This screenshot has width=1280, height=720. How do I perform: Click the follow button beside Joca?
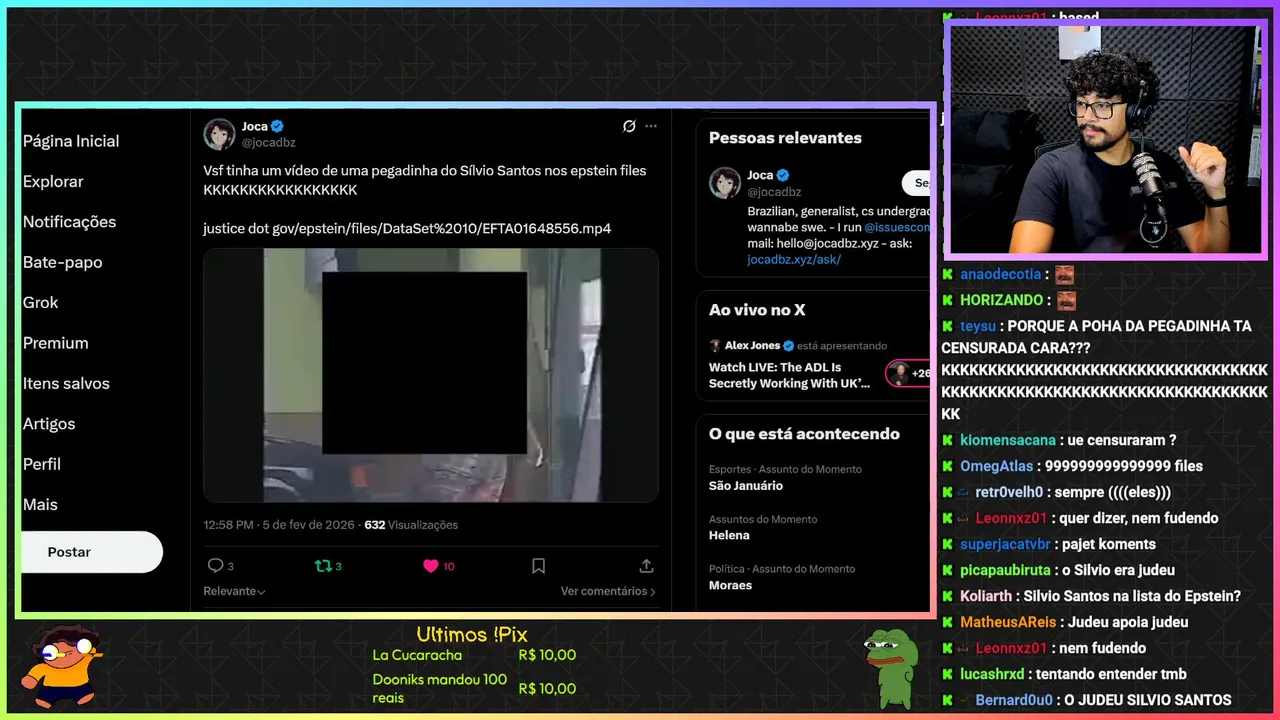click(x=916, y=183)
